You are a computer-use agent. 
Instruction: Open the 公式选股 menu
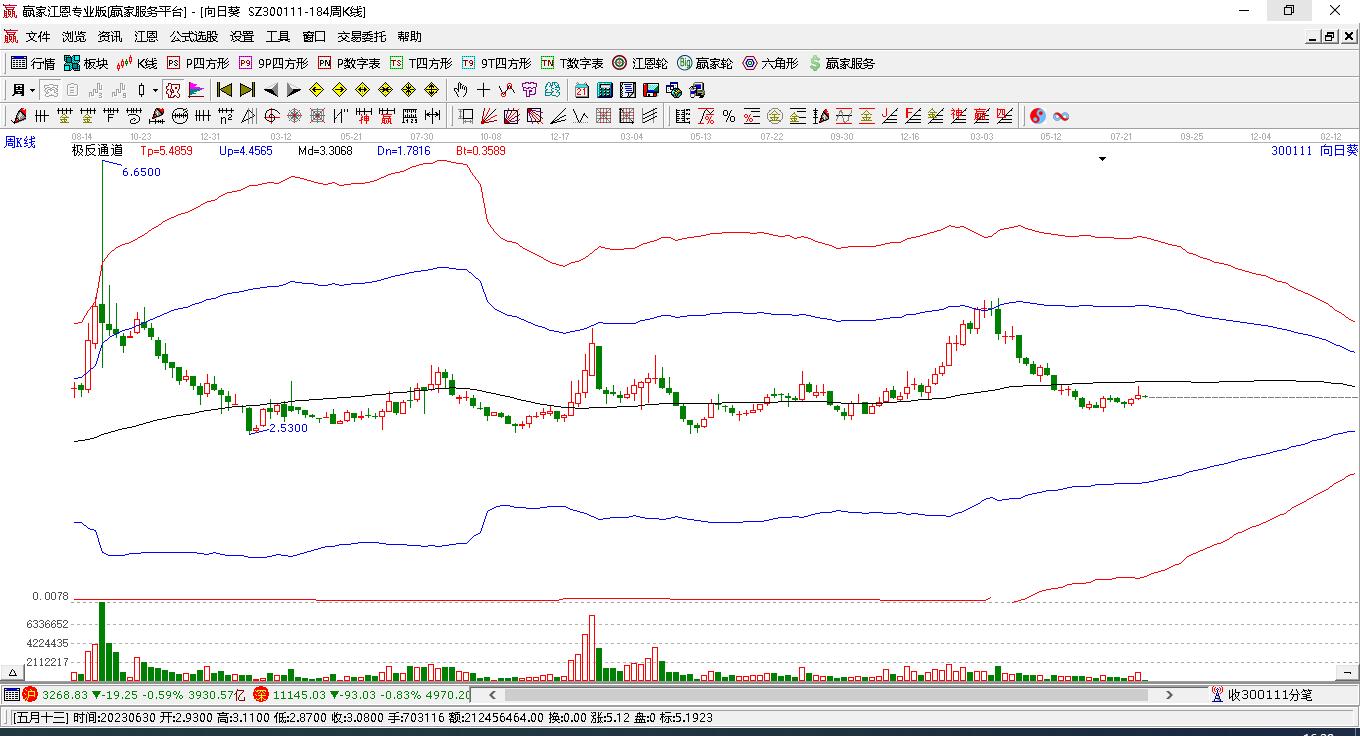193,36
